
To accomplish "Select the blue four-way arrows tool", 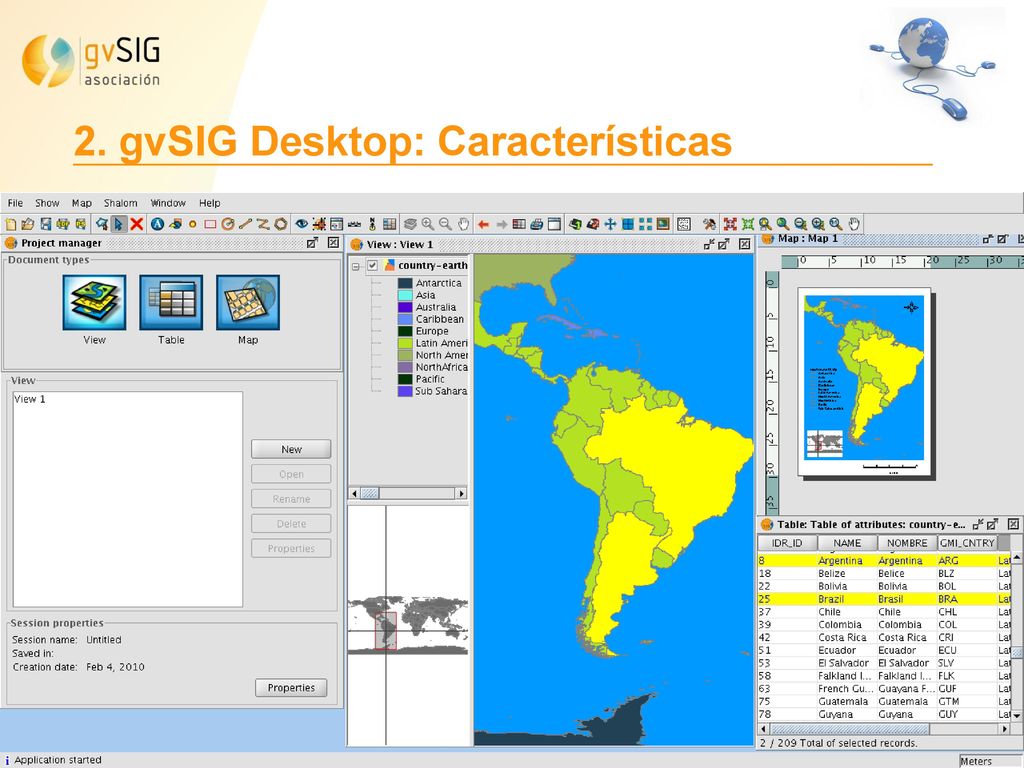I will coord(610,225).
